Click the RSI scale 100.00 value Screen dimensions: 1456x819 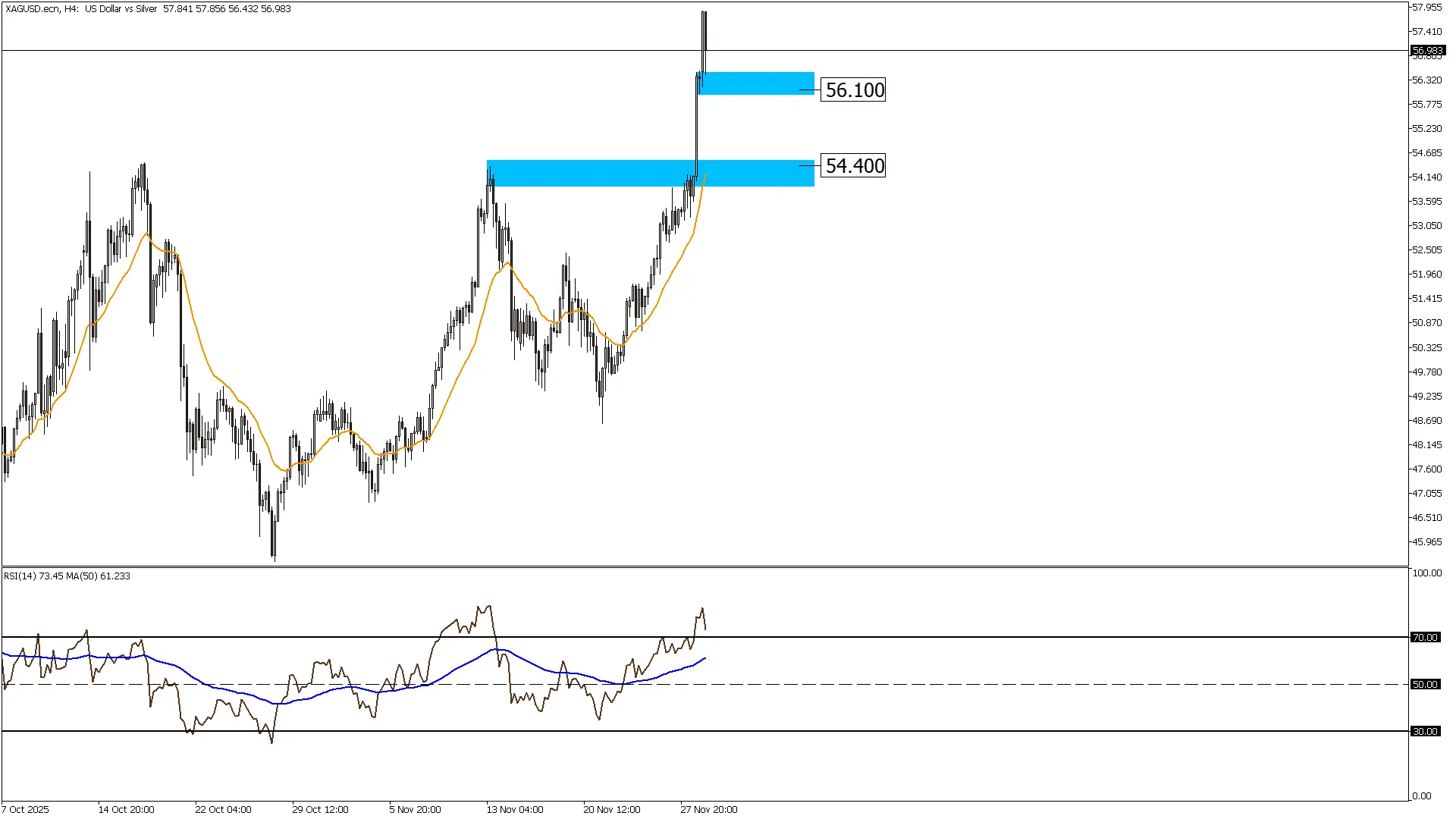1426,573
